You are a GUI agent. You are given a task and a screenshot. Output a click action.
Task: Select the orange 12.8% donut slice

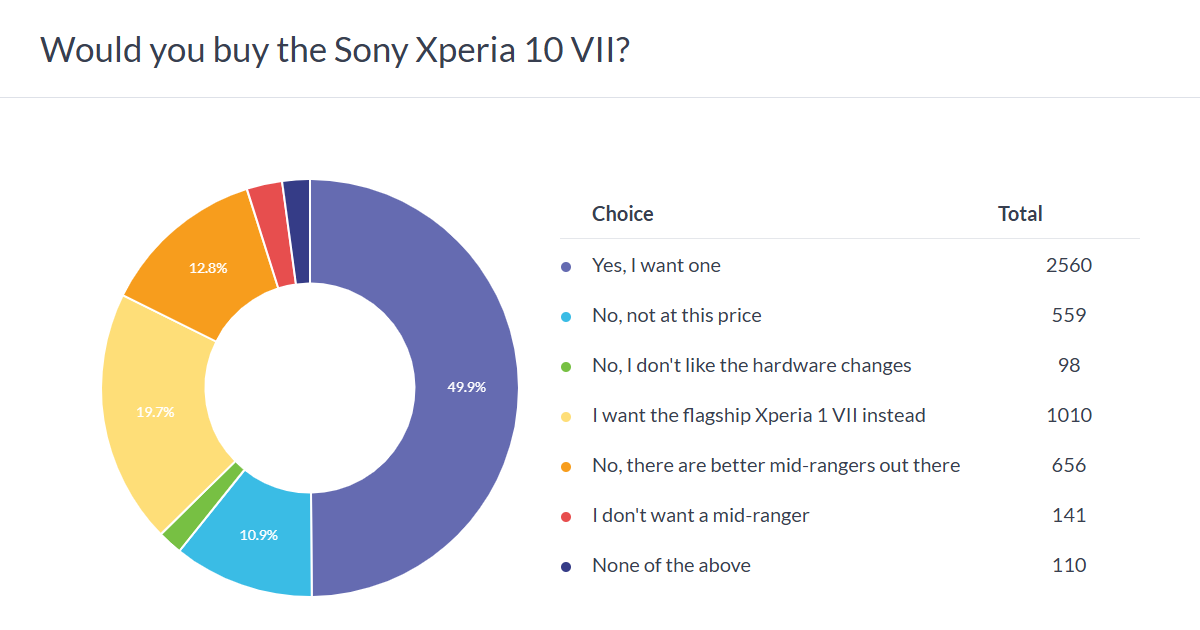(208, 268)
